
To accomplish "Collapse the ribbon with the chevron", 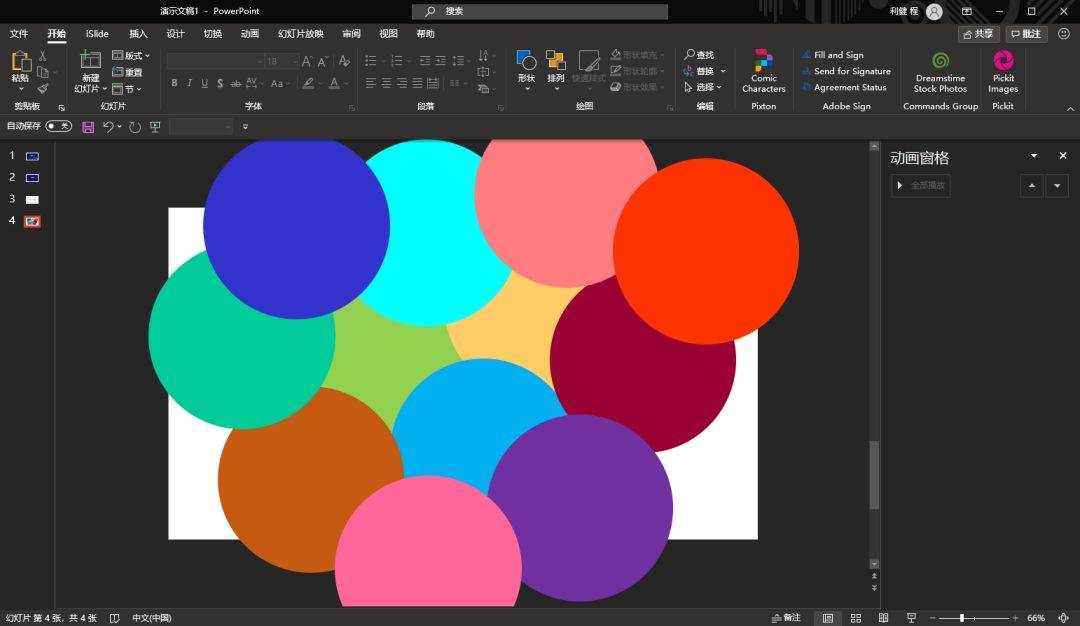I will 1070,108.
